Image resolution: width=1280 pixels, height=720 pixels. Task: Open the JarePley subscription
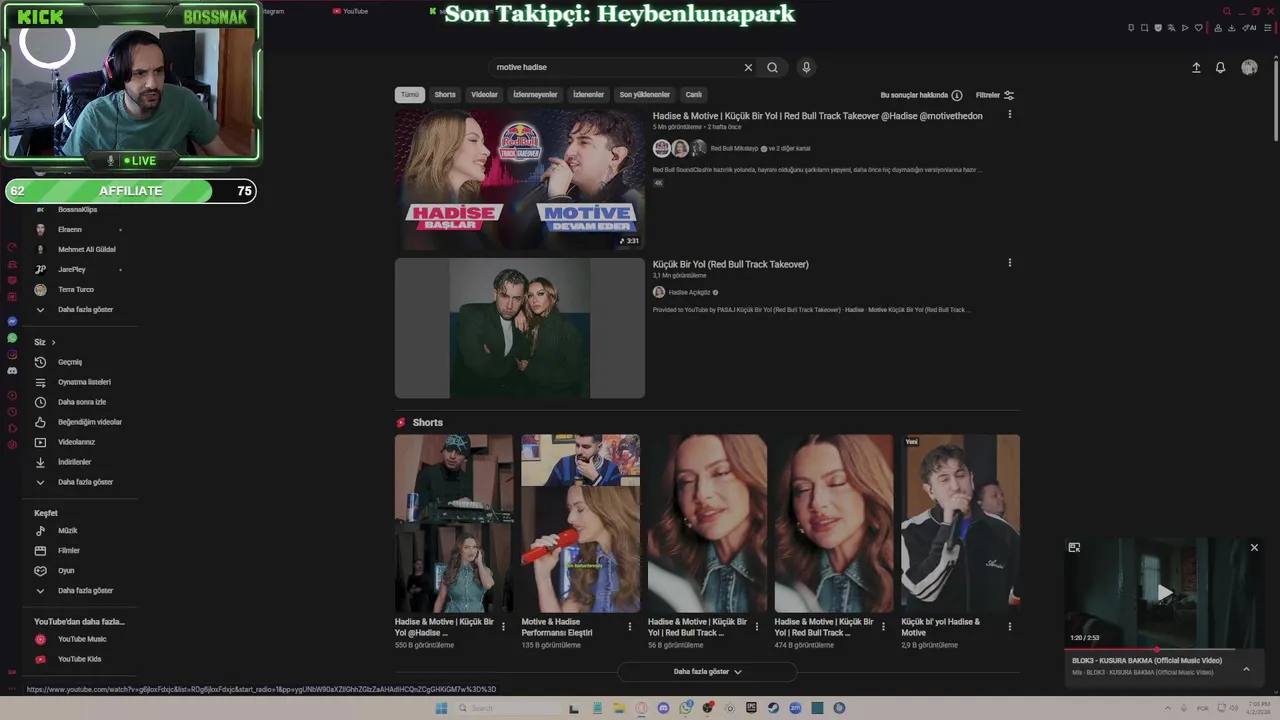72,270
